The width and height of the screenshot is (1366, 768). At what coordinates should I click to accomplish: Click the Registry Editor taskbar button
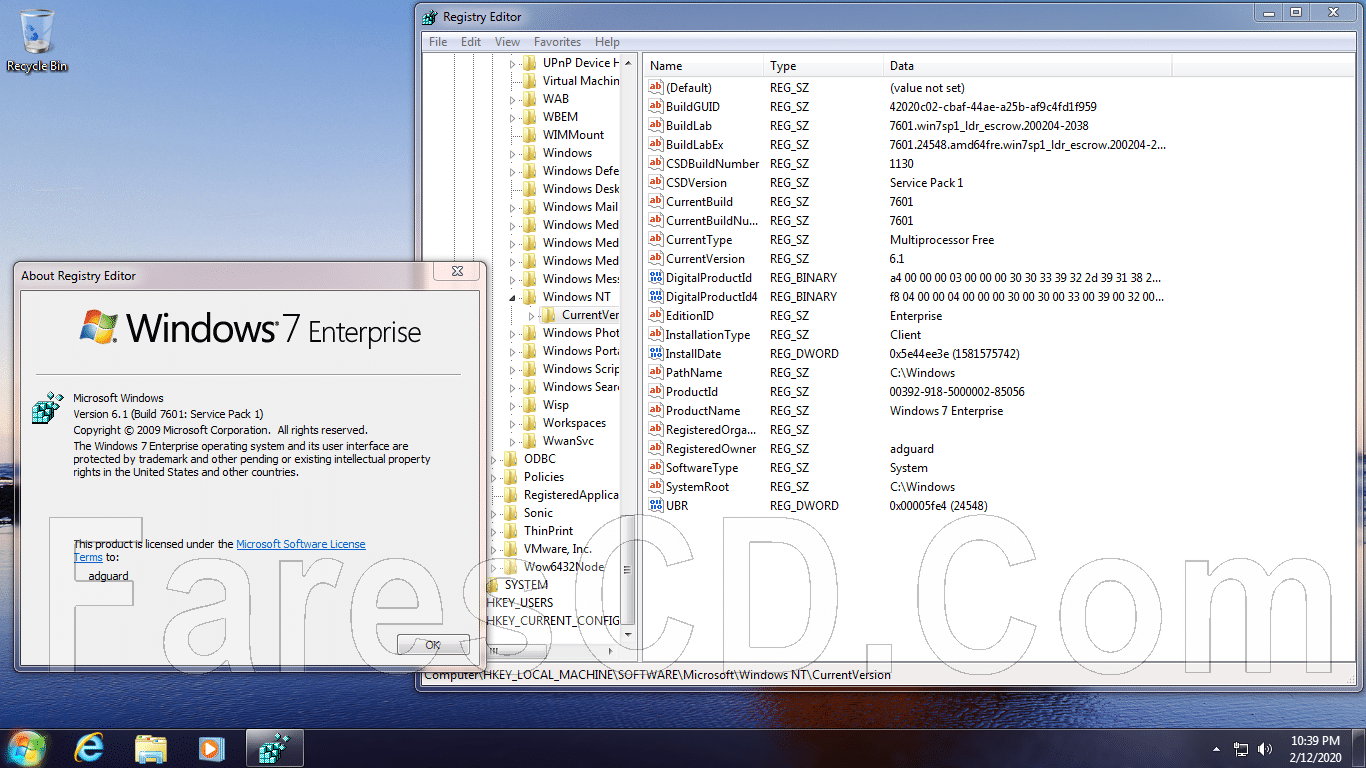pyautogui.click(x=274, y=748)
